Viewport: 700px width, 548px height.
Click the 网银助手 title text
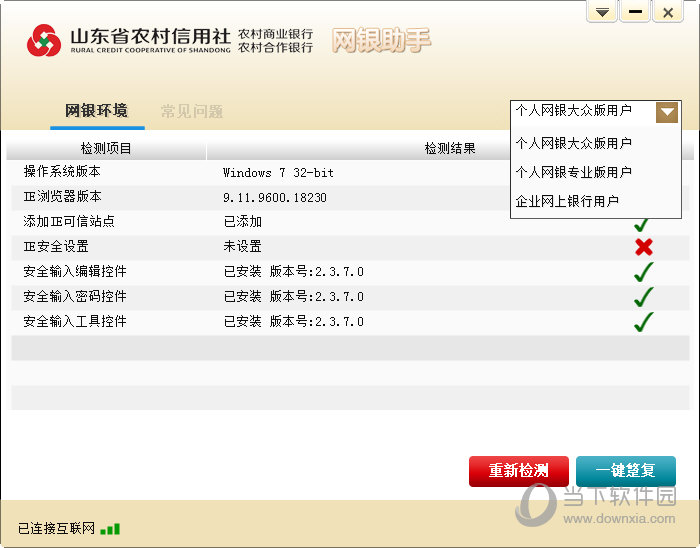point(381,40)
